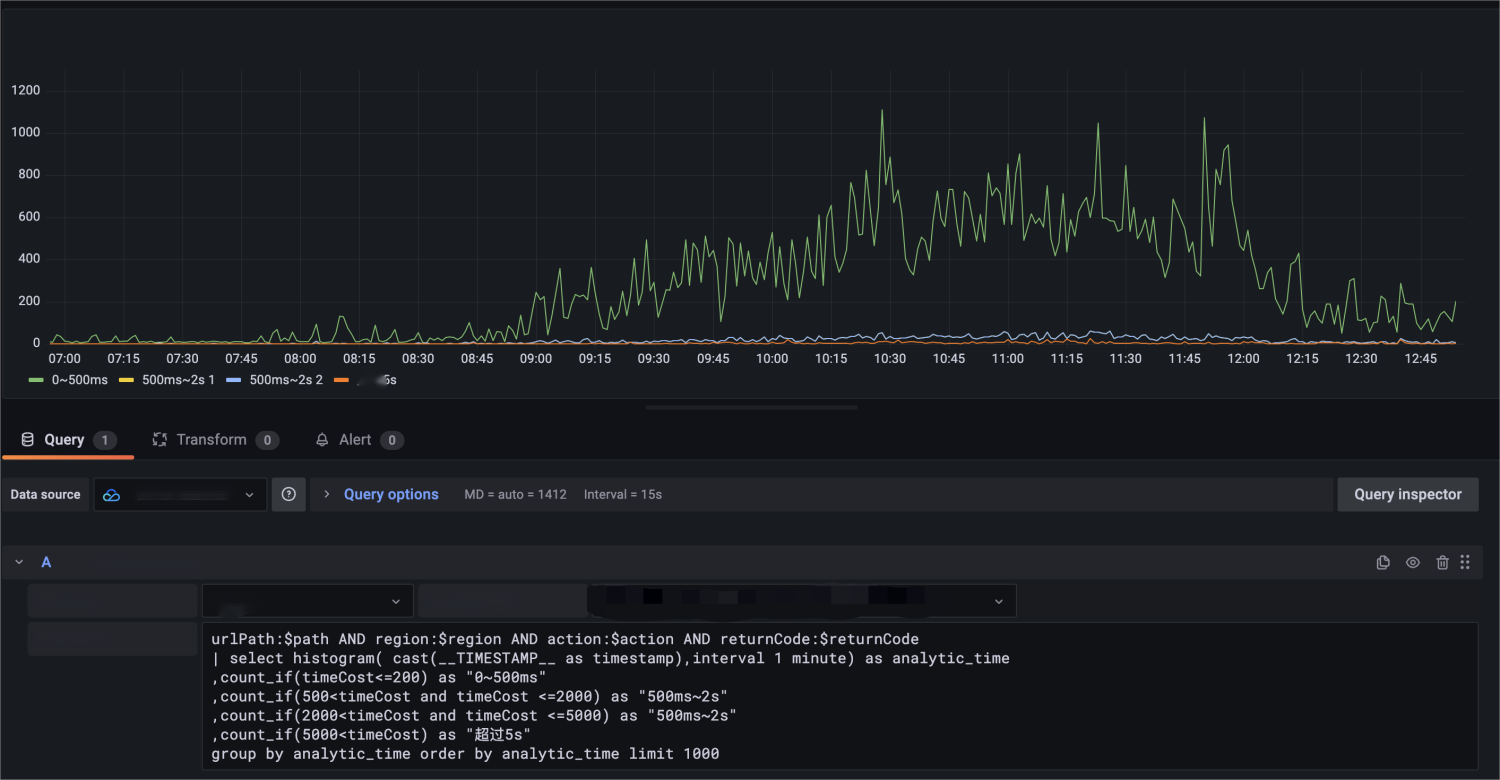Toggle the 500ms~2s 2 legend series

pos(285,380)
